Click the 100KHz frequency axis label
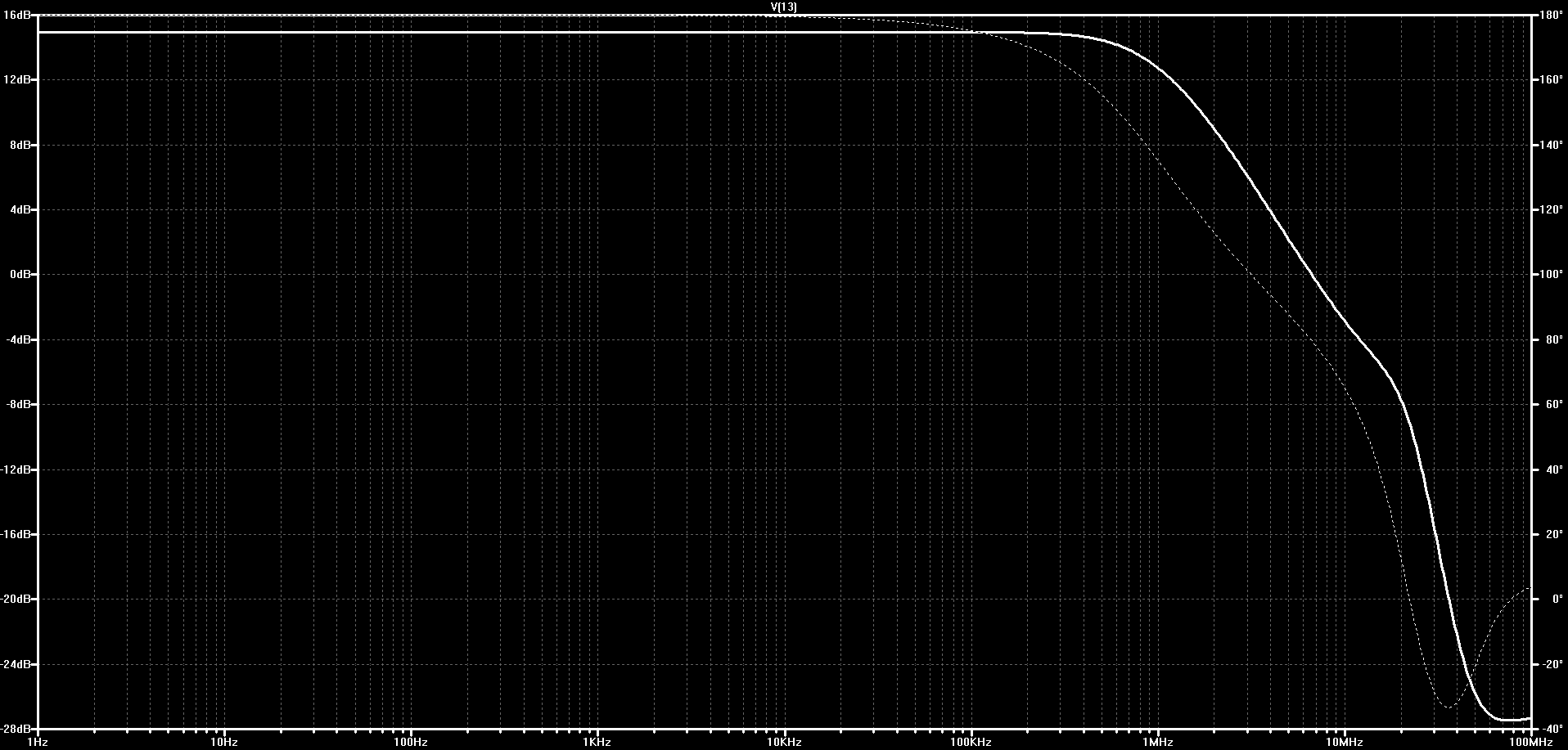The height and width of the screenshot is (750, 1568). click(971, 743)
